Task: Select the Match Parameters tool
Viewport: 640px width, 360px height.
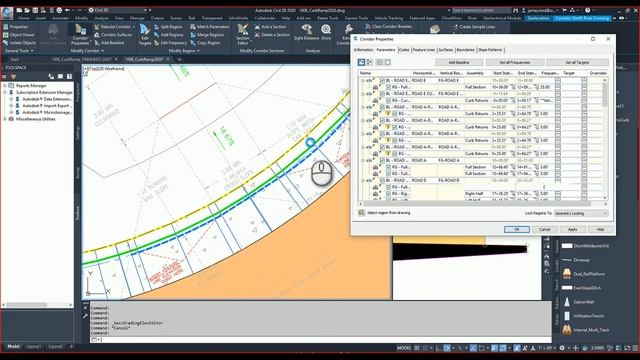Action: pos(209,27)
